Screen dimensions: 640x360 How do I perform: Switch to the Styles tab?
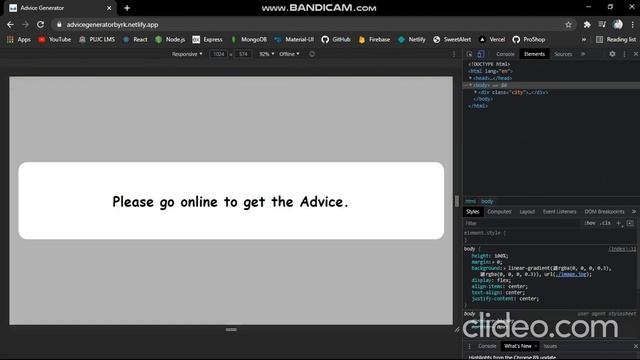[x=473, y=211]
